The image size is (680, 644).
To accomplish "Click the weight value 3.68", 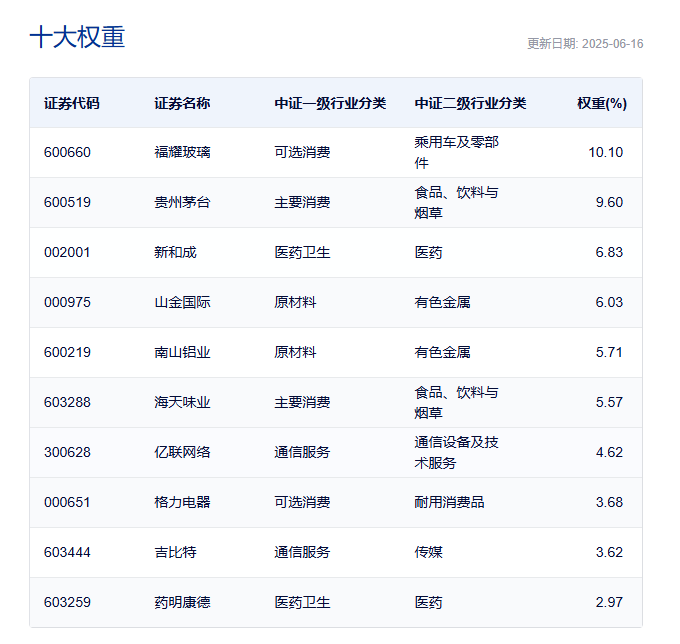I will pos(609,502).
